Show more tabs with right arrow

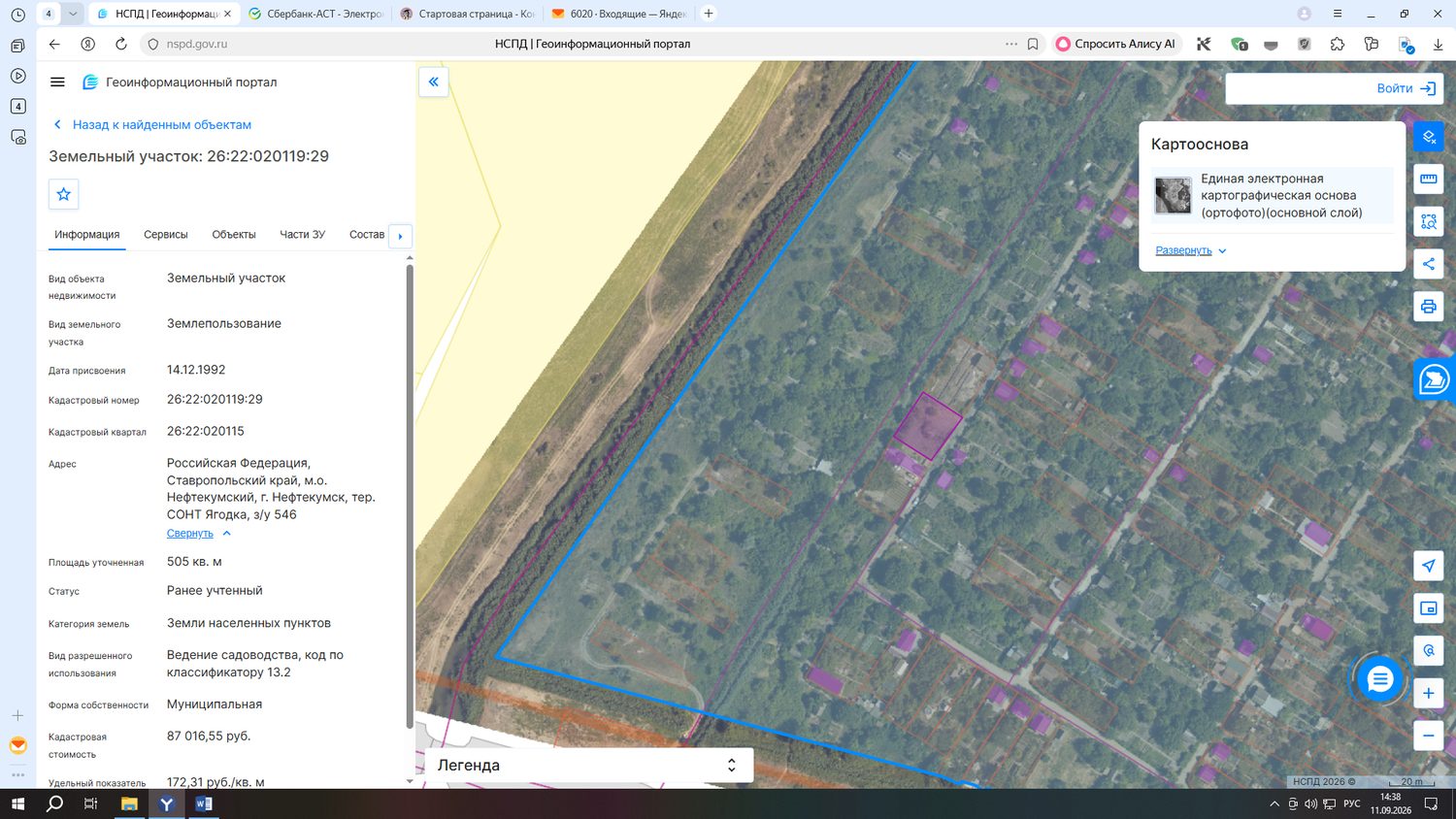point(400,236)
